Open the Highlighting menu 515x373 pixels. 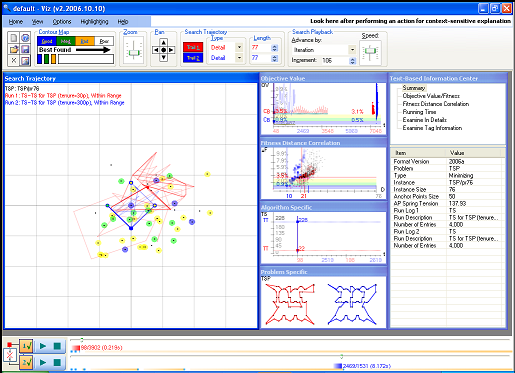click(94, 22)
